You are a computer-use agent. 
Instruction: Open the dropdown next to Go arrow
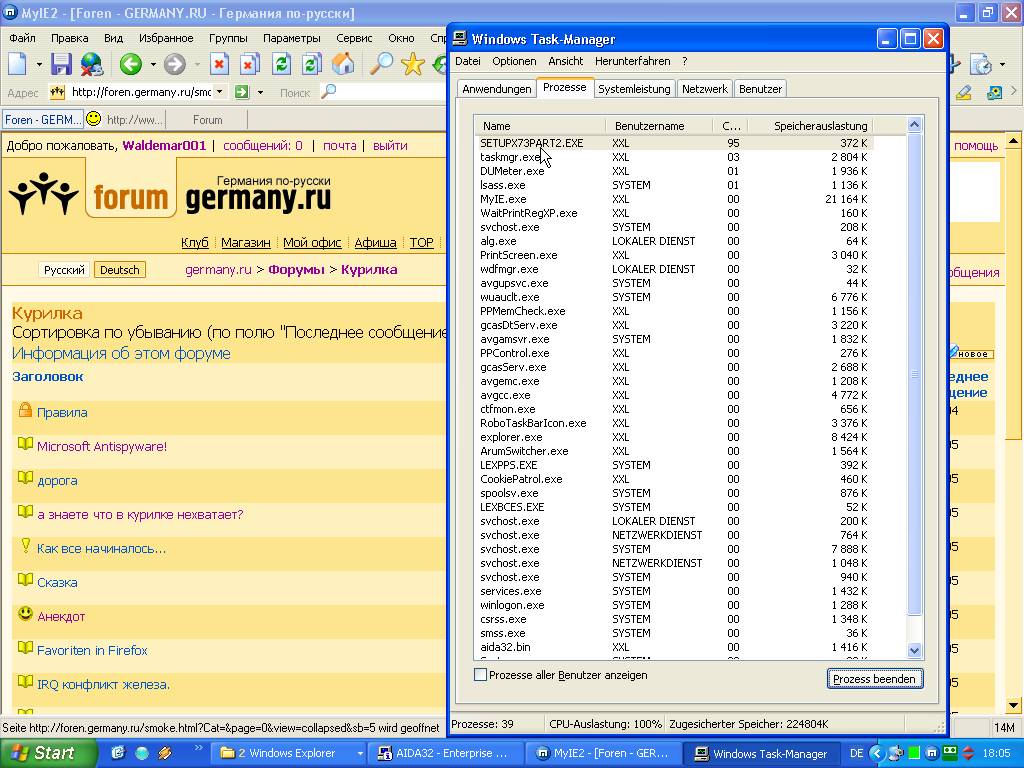[x=260, y=92]
